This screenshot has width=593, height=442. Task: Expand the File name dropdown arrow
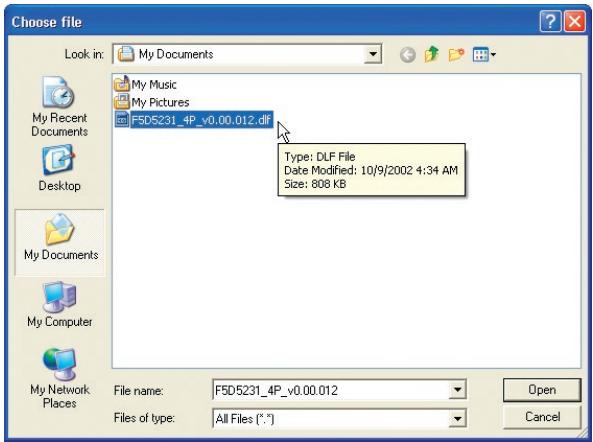(x=457, y=390)
